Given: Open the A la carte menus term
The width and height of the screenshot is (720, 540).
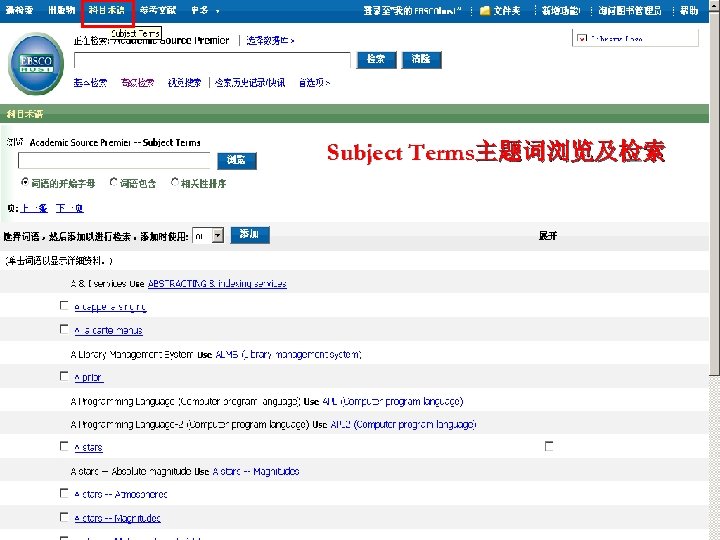Looking at the screenshot, I should coord(109,331).
